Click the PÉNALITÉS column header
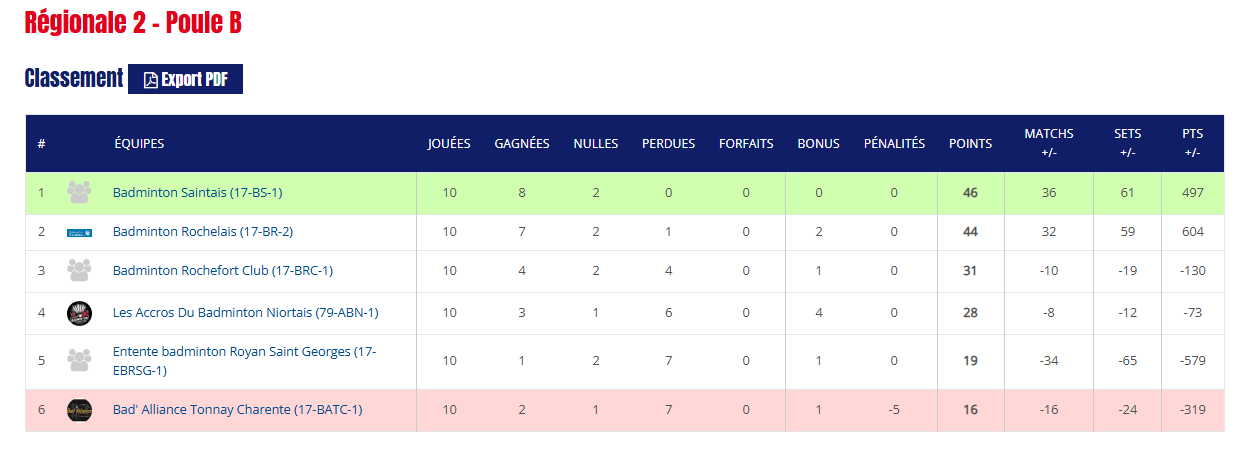Screen dimensions: 1257x451 (x=894, y=143)
